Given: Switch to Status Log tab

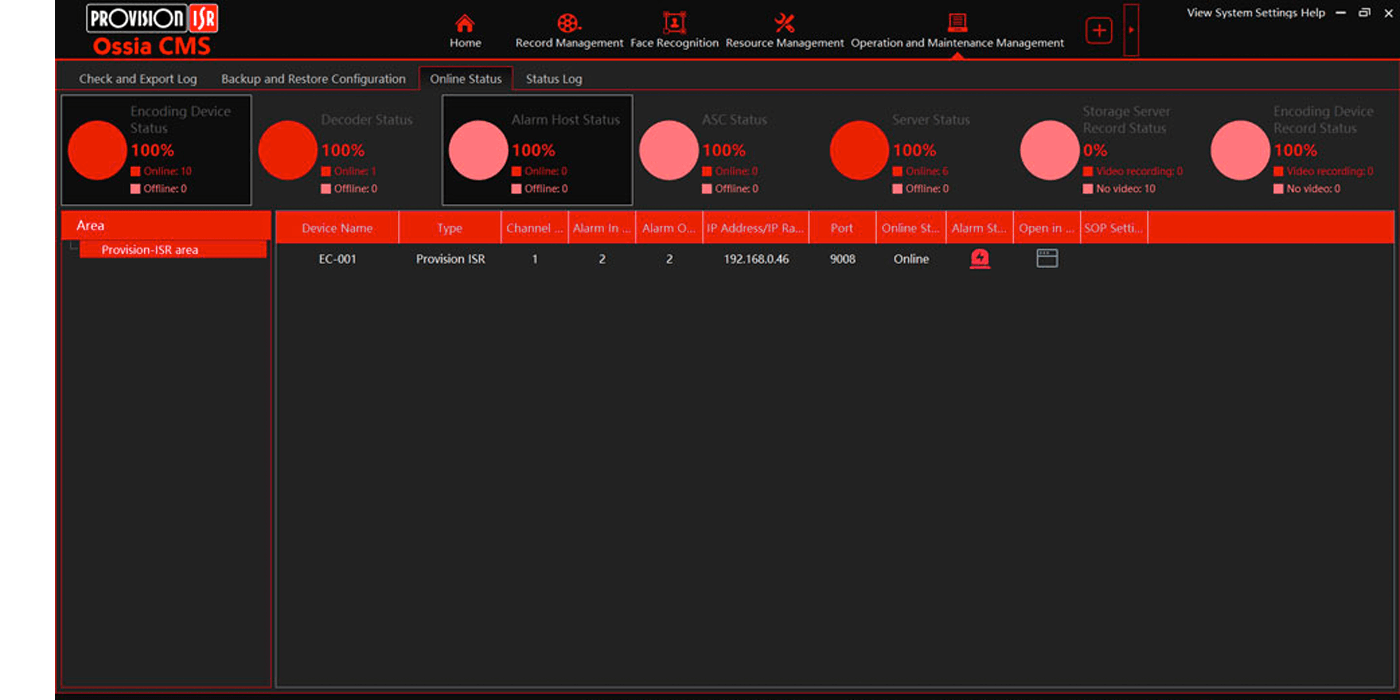Looking at the screenshot, I should tap(554, 79).
